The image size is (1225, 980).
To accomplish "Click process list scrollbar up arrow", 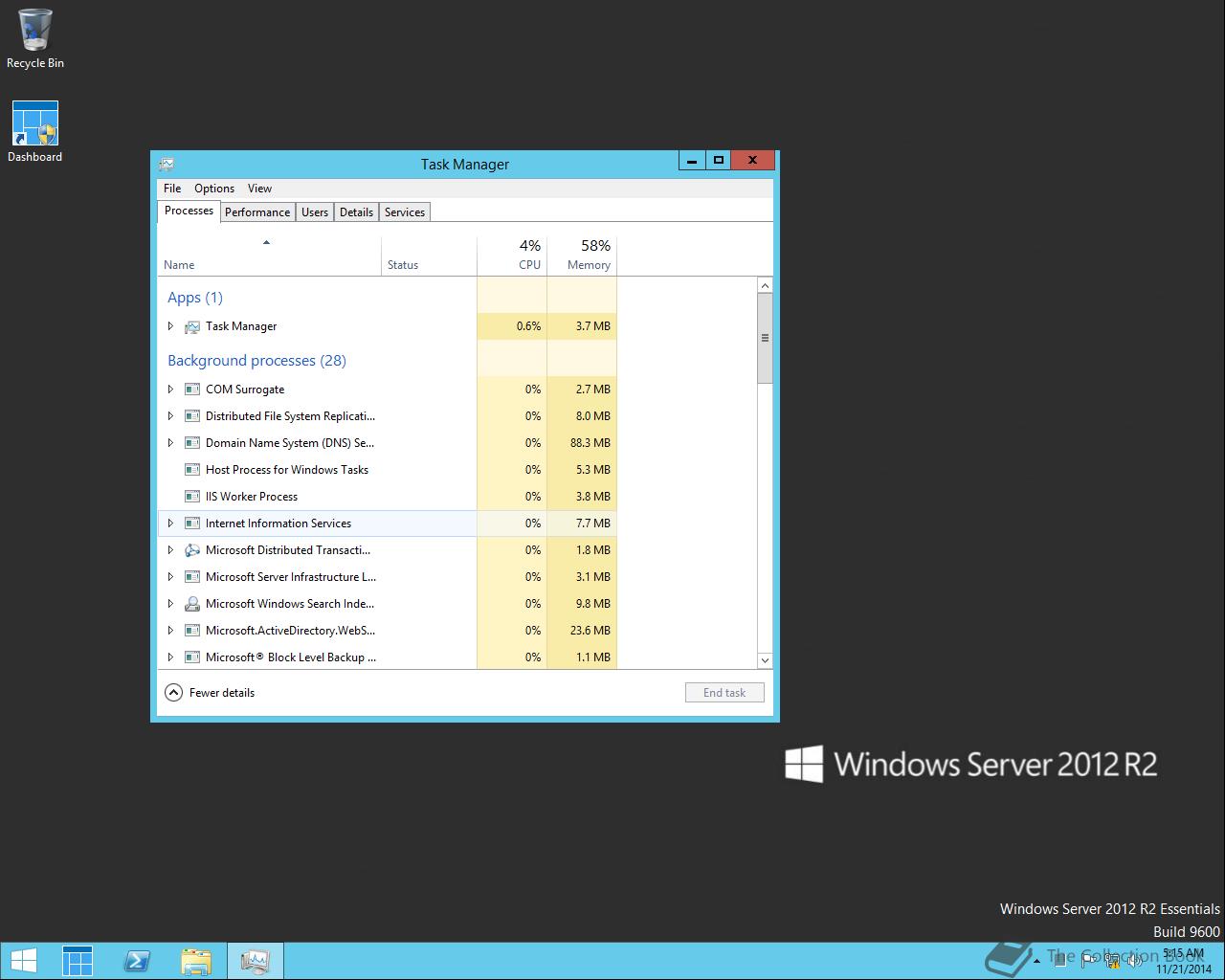I will click(765, 286).
